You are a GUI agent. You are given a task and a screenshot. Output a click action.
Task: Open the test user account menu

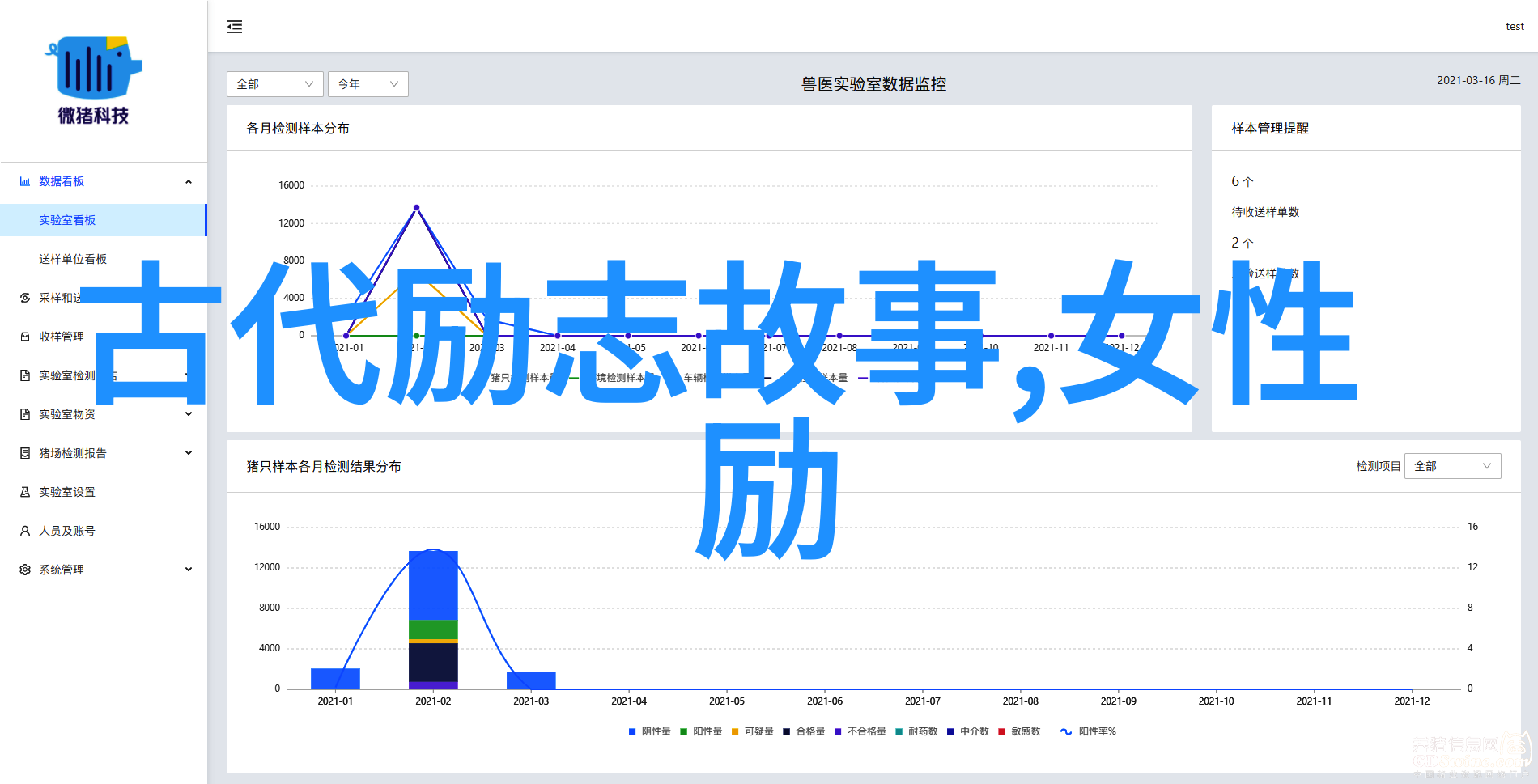1515,27
